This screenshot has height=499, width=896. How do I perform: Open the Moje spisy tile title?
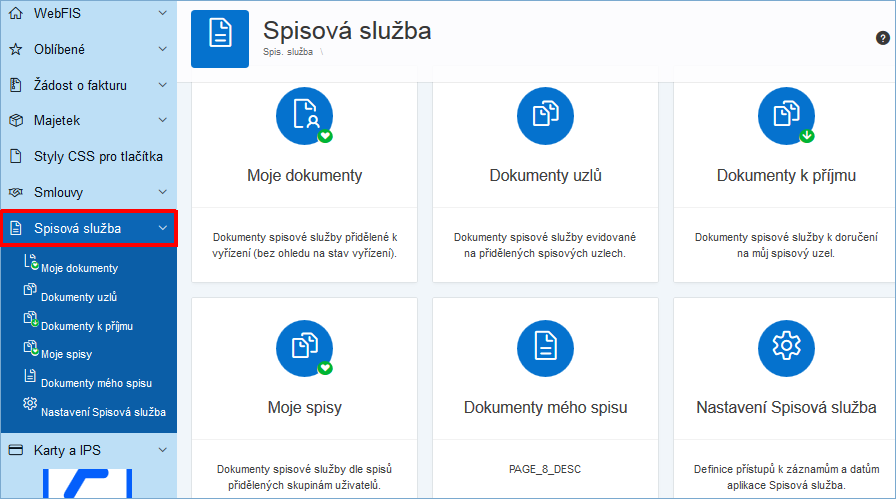click(305, 408)
